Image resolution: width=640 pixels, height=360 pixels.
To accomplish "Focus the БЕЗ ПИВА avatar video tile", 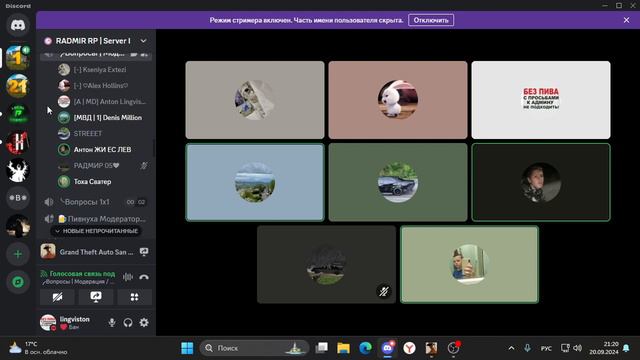I will coord(541,100).
